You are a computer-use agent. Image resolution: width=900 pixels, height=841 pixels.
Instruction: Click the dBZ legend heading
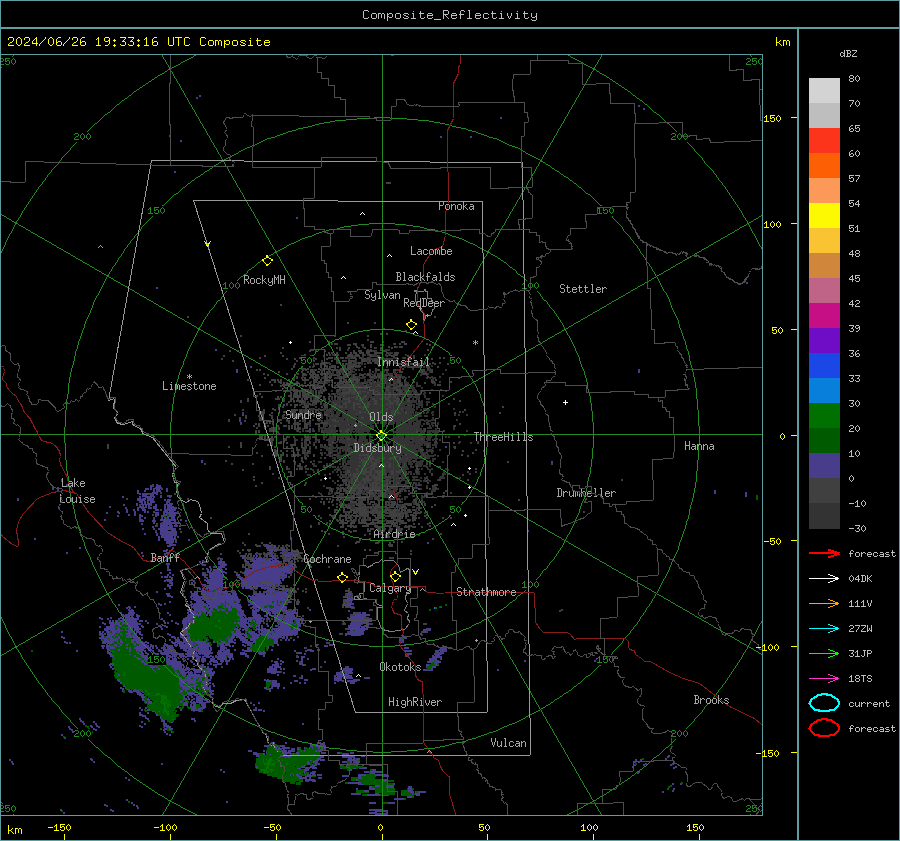coord(848,53)
